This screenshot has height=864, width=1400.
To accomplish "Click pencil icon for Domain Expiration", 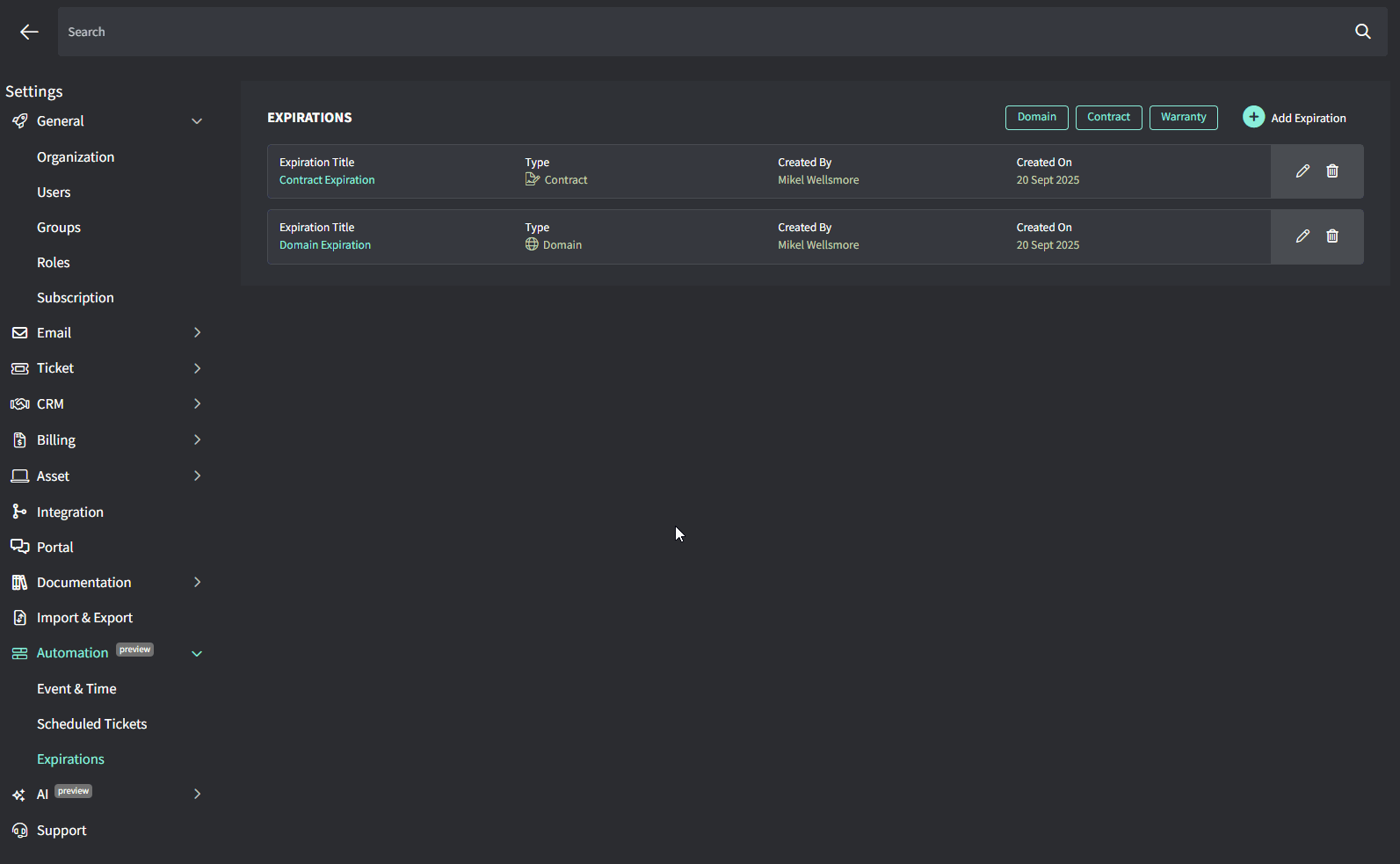I will [1302, 236].
